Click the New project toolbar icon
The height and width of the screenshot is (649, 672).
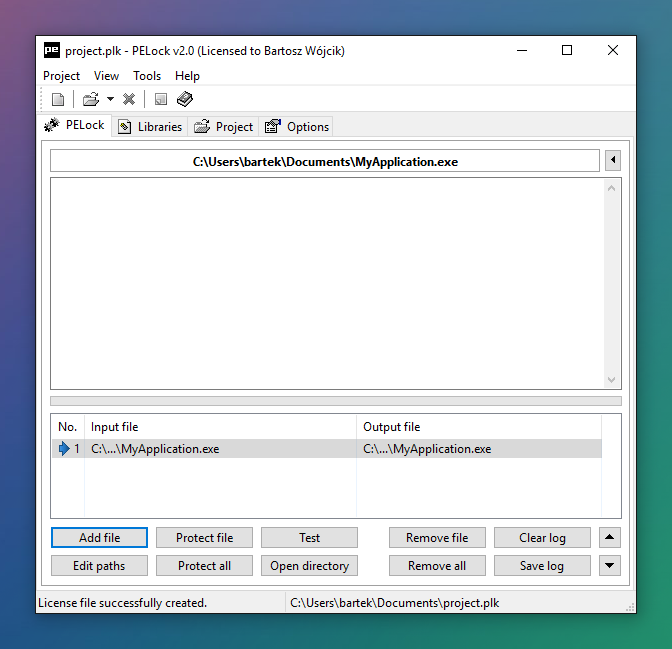pyautogui.click(x=58, y=99)
